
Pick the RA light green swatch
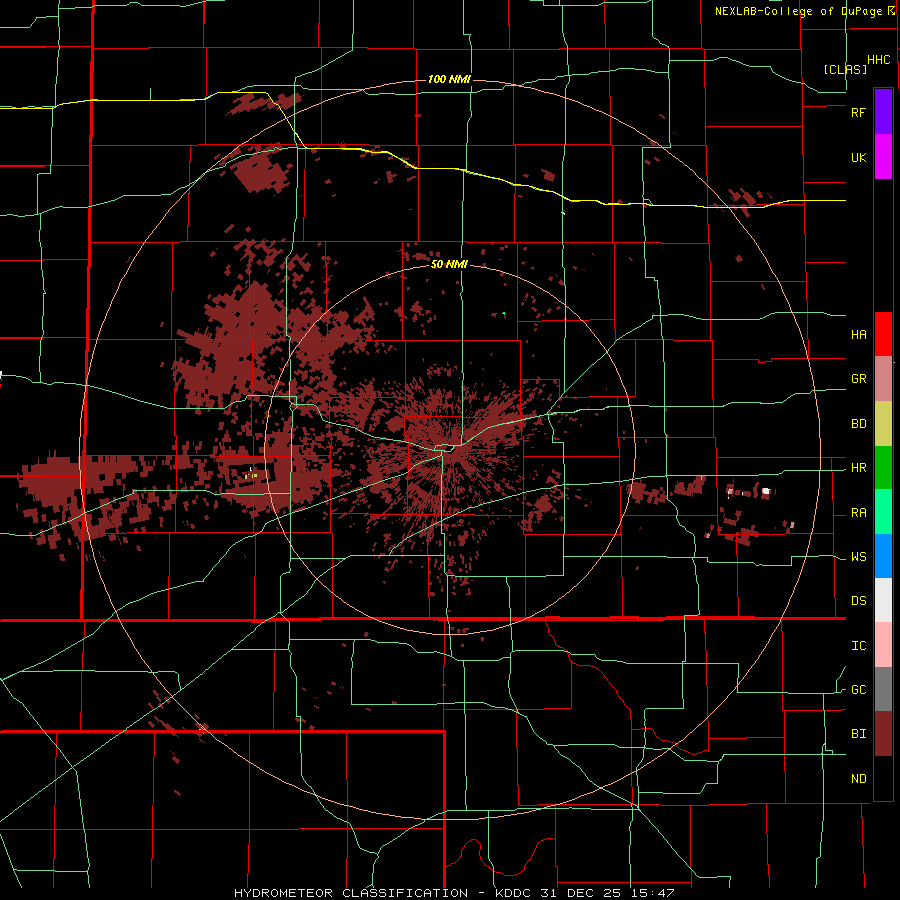point(883,512)
